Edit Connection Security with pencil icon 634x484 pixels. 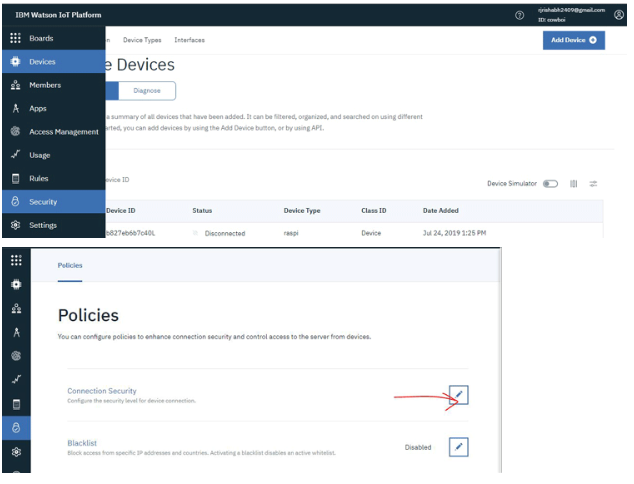458,395
